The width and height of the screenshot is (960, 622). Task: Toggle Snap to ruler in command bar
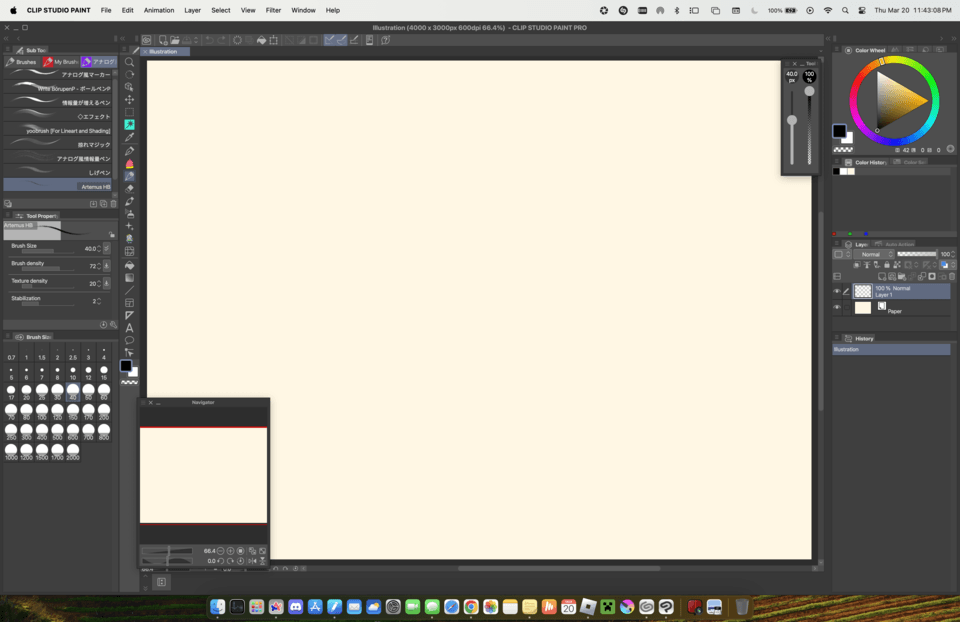point(329,40)
